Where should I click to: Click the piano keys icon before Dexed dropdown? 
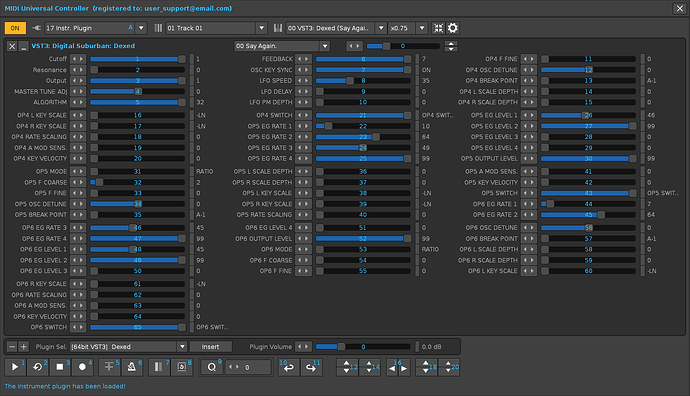[x=278, y=28]
